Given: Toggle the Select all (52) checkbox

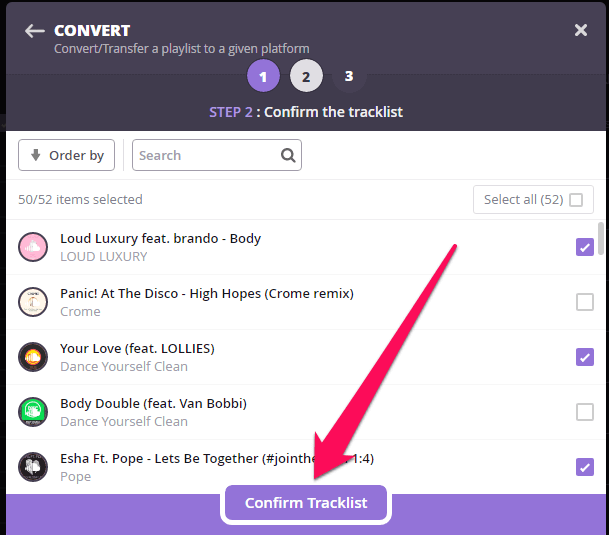Looking at the screenshot, I should point(576,200).
